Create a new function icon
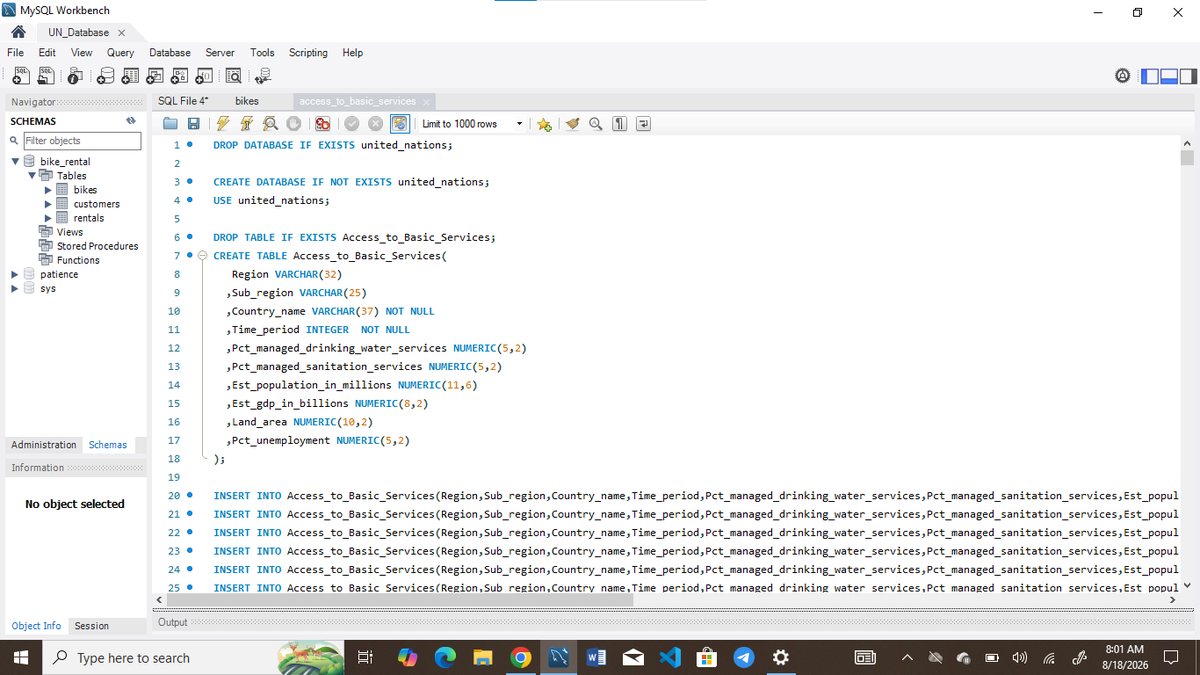This screenshot has height=675, width=1200. [202, 75]
